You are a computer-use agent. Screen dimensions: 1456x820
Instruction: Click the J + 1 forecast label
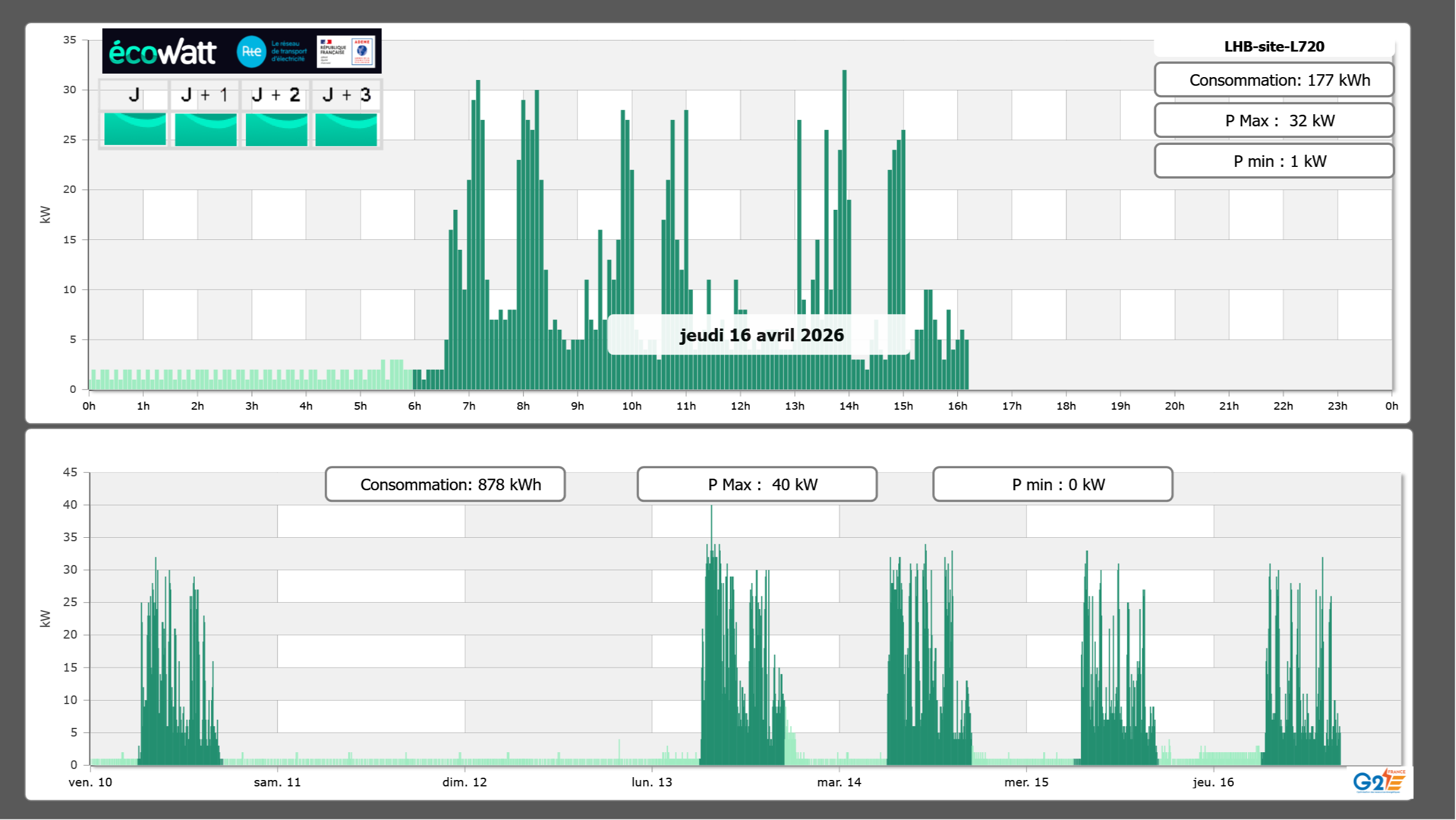[205, 95]
